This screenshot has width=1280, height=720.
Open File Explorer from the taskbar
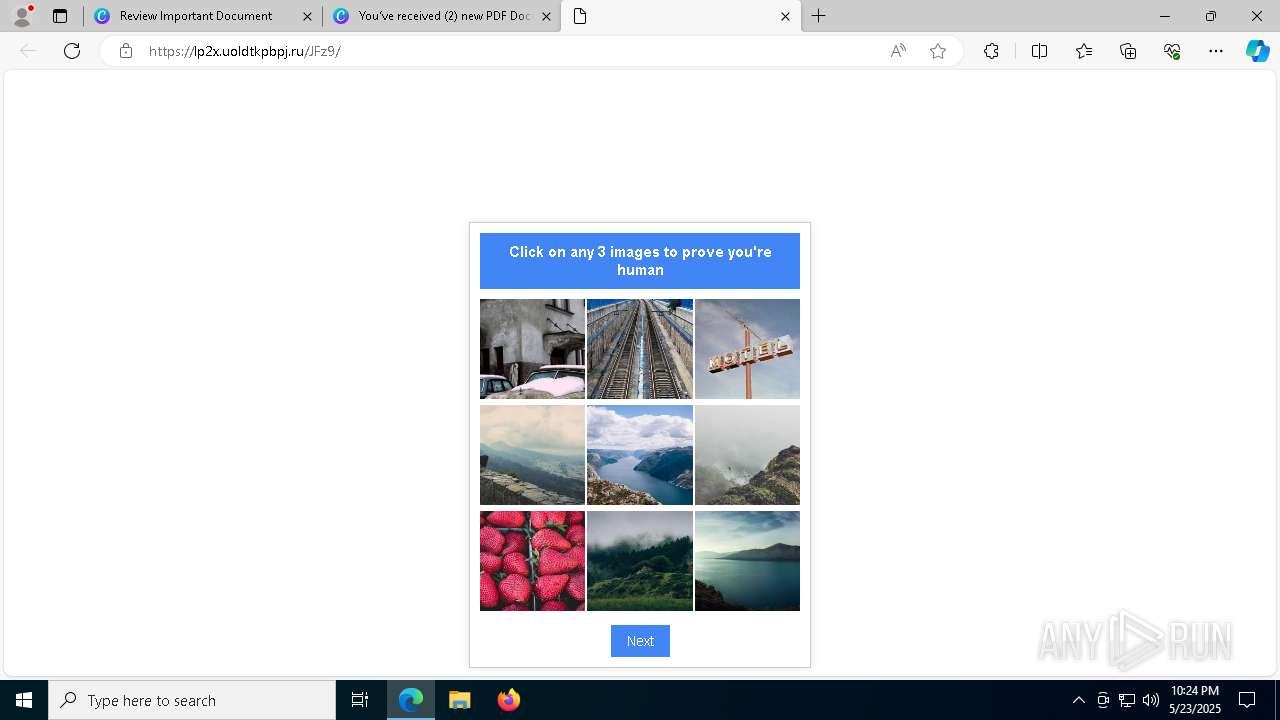(459, 700)
